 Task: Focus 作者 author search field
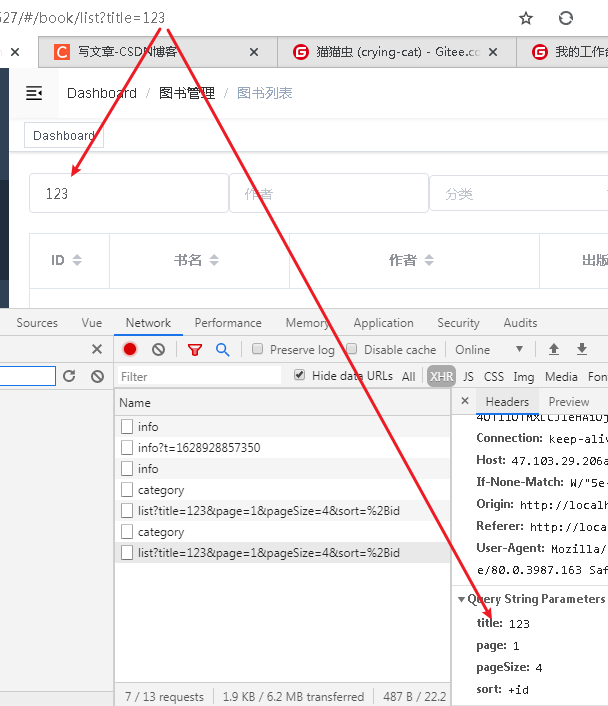(329, 193)
